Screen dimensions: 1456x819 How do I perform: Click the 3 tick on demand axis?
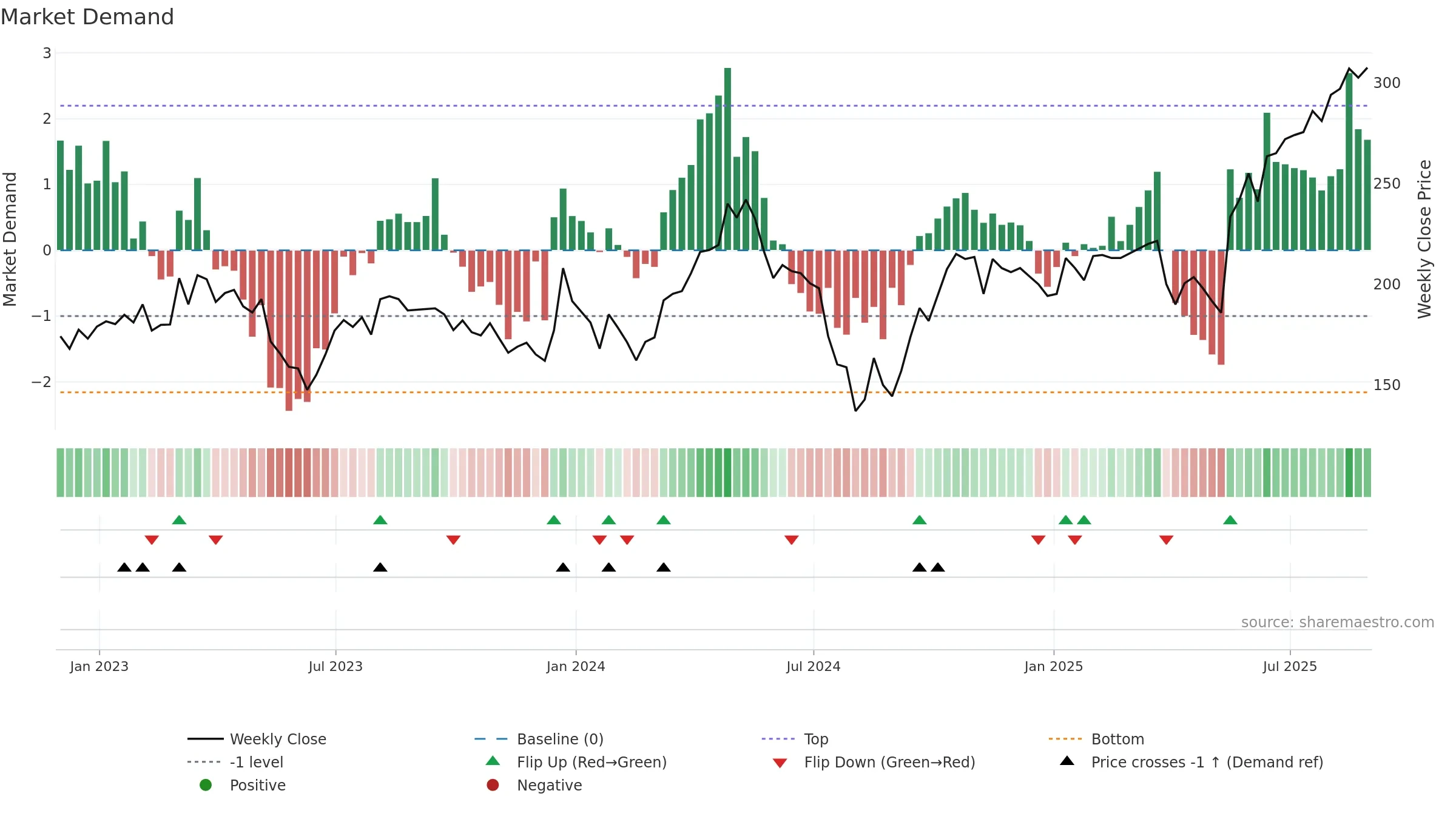(x=47, y=53)
